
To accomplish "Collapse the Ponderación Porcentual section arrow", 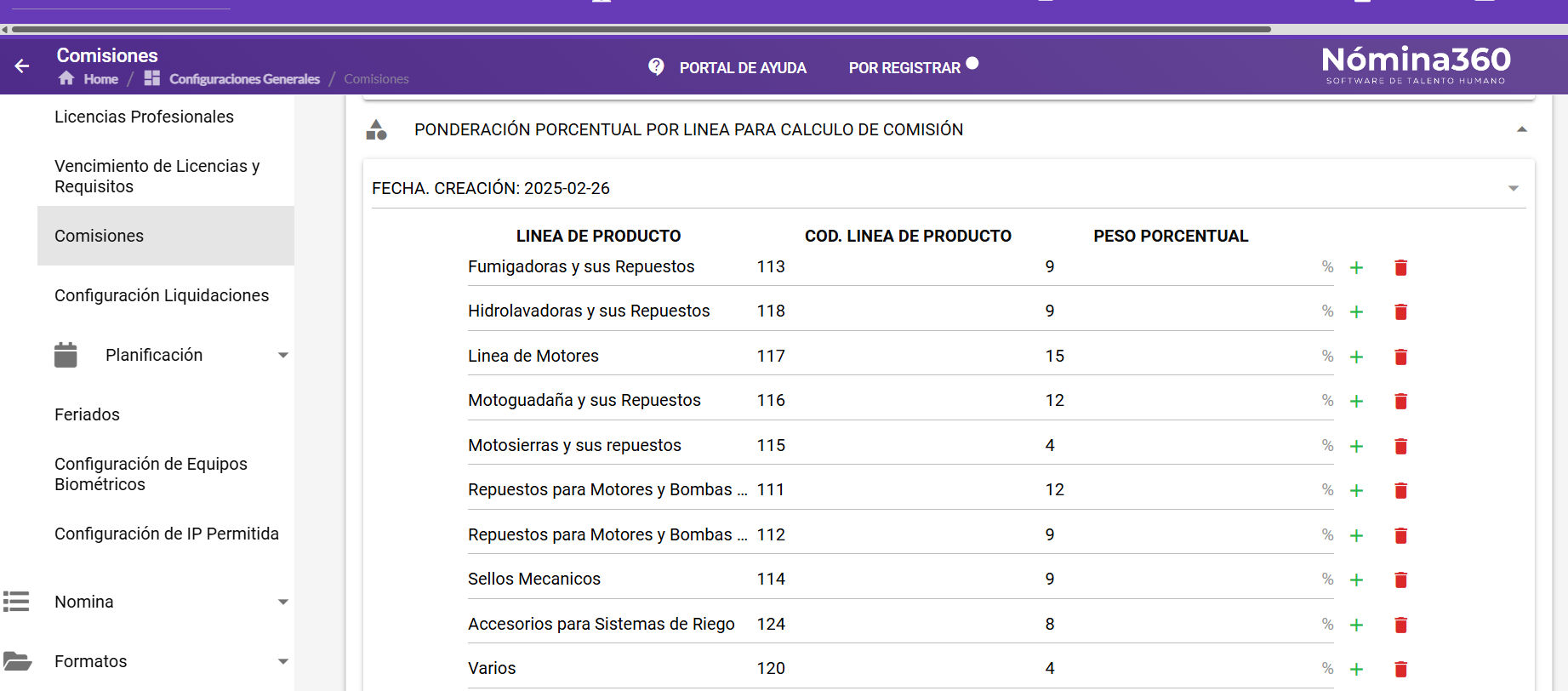I will click(1522, 129).
